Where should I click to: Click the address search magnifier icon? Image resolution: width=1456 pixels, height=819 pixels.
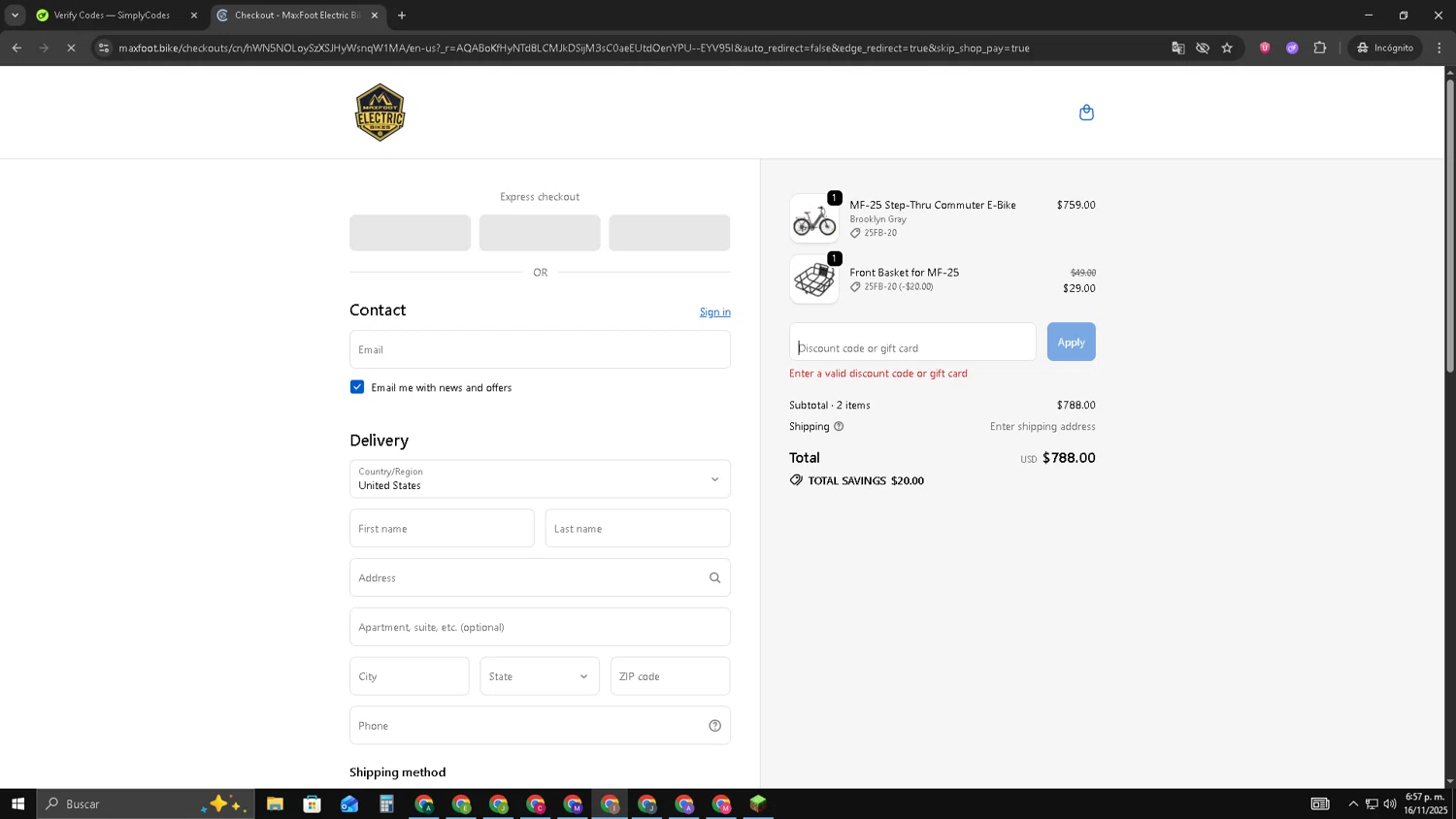point(714,578)
